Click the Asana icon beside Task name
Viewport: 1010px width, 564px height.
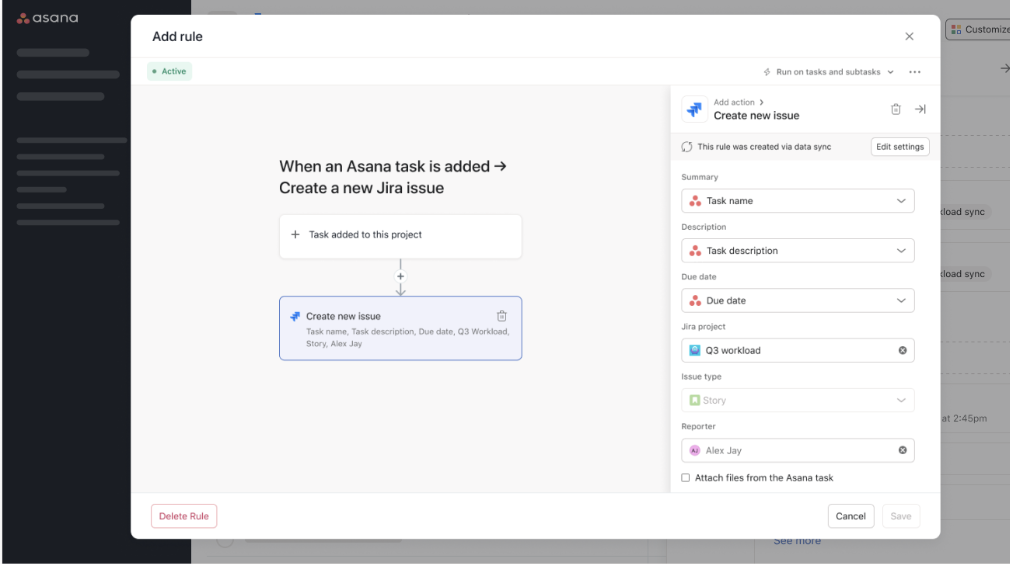pyautogui.click(x=695, y=201)
